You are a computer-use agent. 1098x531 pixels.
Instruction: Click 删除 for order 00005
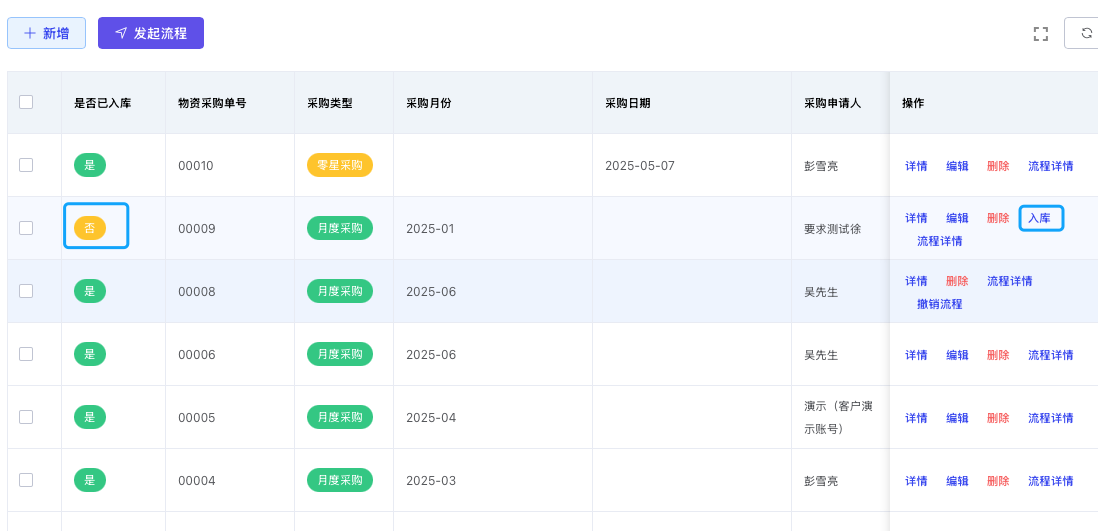(x=998, y=418)
